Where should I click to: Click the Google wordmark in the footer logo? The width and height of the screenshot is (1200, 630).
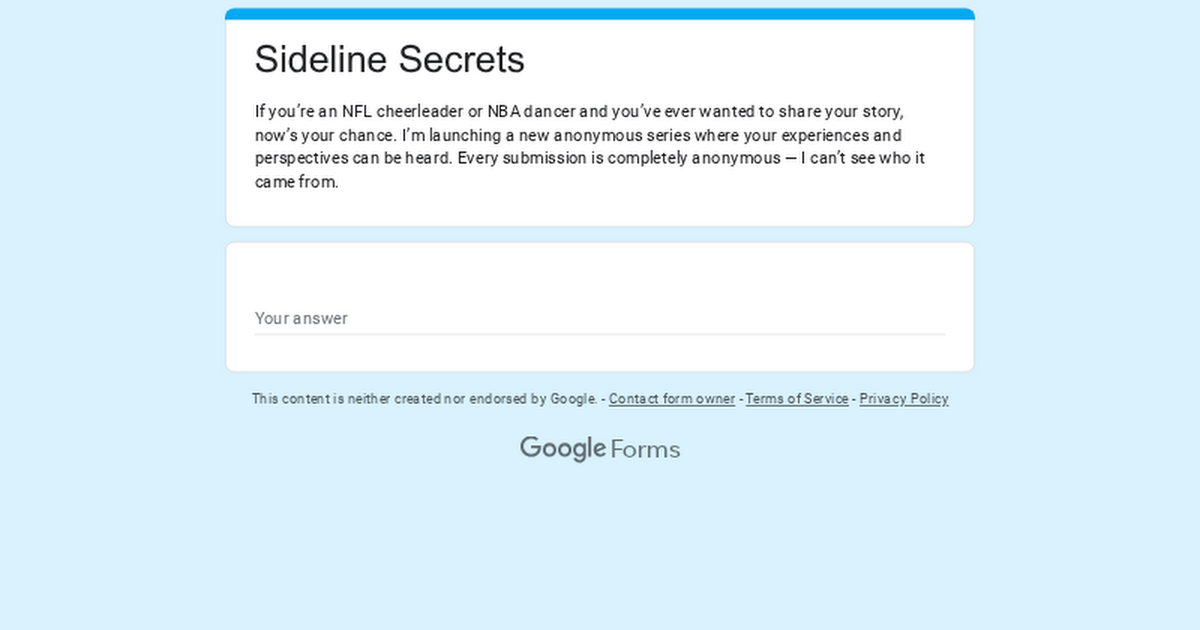[x=562, y=448]
